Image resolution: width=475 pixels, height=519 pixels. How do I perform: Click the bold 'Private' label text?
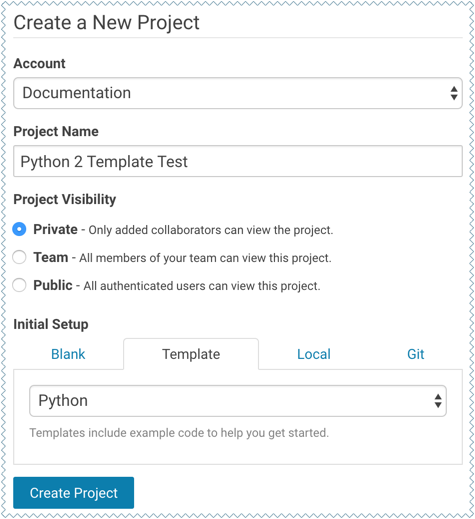click(55, 229)
